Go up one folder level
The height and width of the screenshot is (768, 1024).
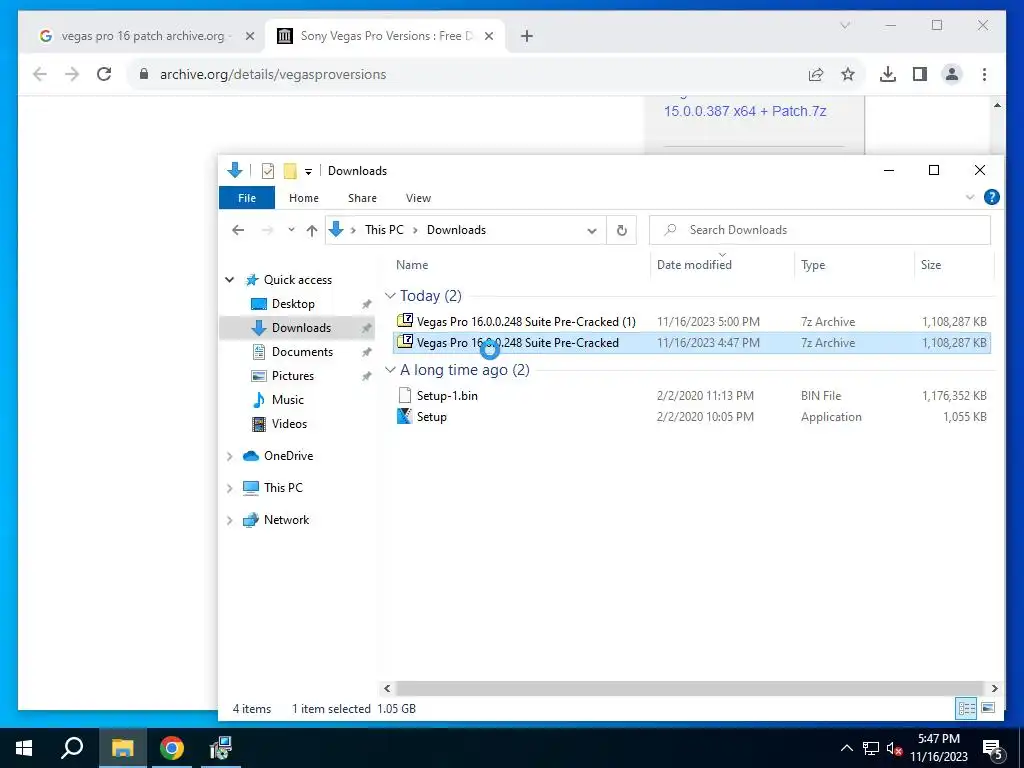312,230
